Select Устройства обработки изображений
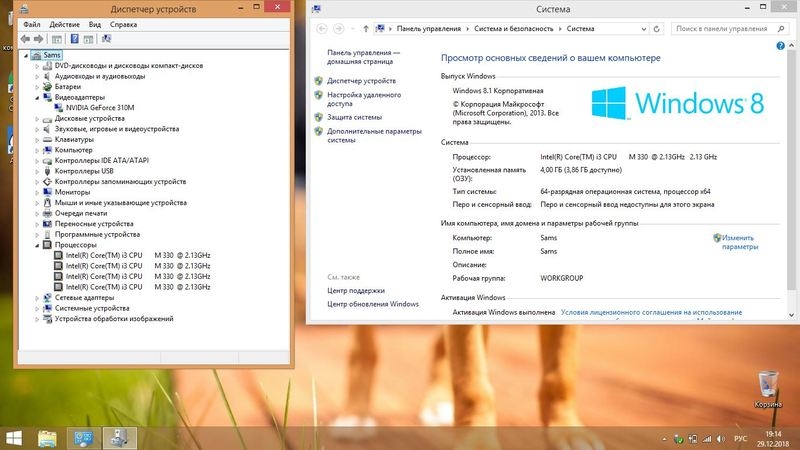This screenshot has width=800, height=450. pos(114,318)
